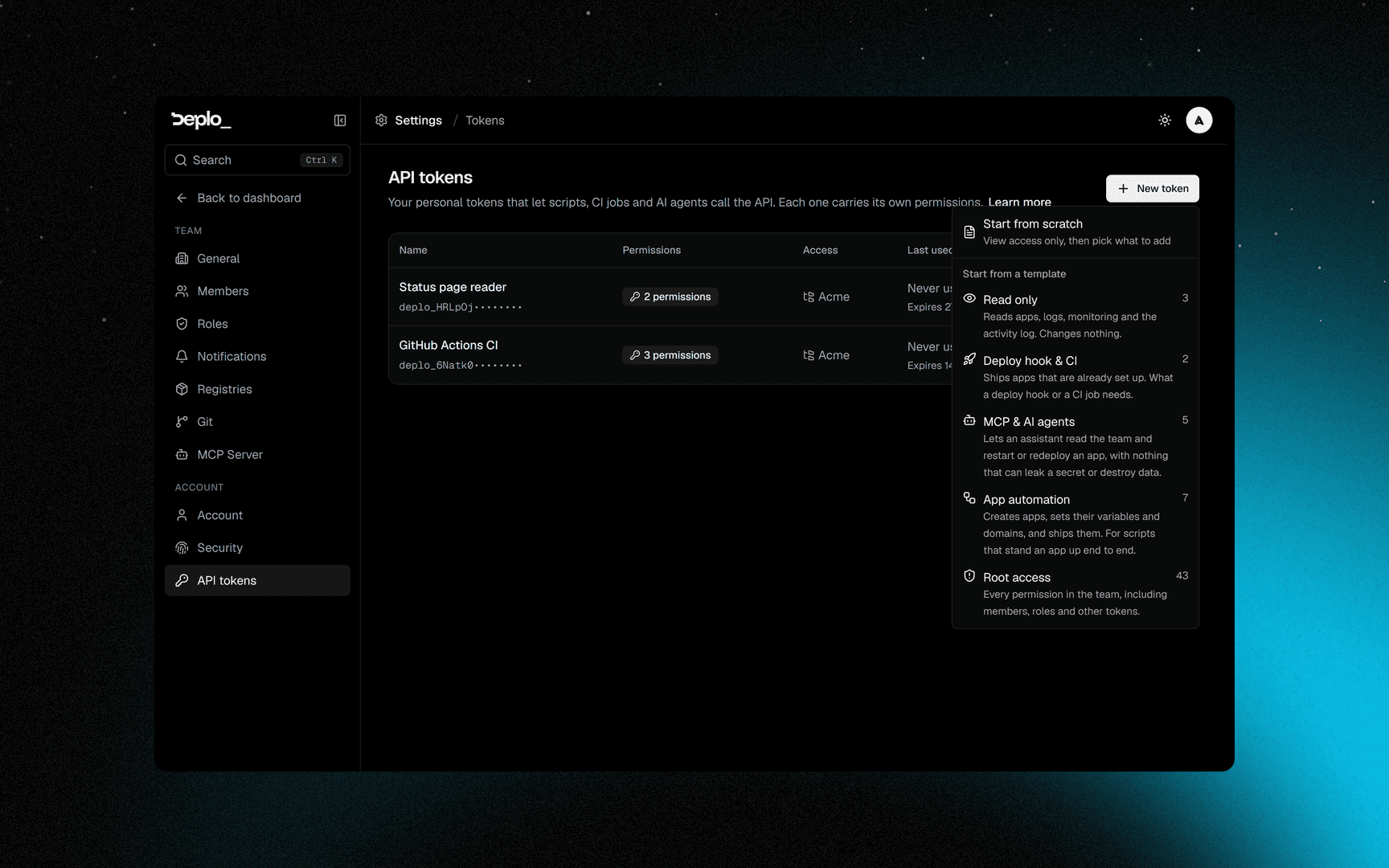The height and width of the screenshot is (868, 1389).
Task: Collapse the sidebar panel icon
Action: pos(340,121)
